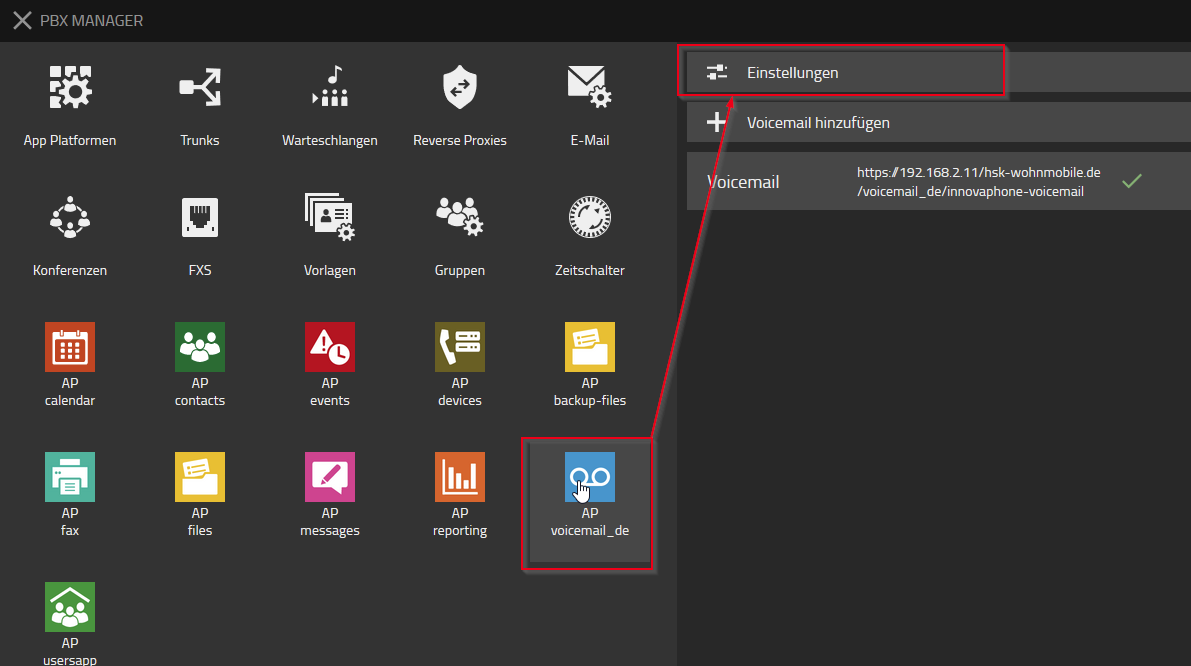
Task: Open the App Platformen icon
Action: (70, 87)
